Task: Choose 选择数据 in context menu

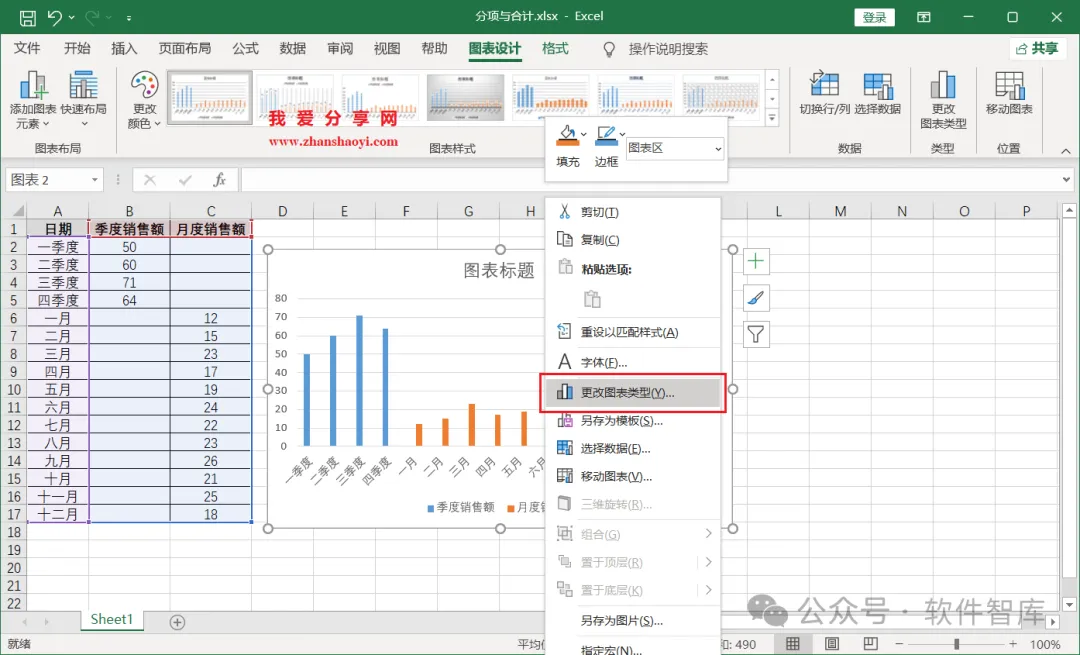Action: click(x=632, y=448)
